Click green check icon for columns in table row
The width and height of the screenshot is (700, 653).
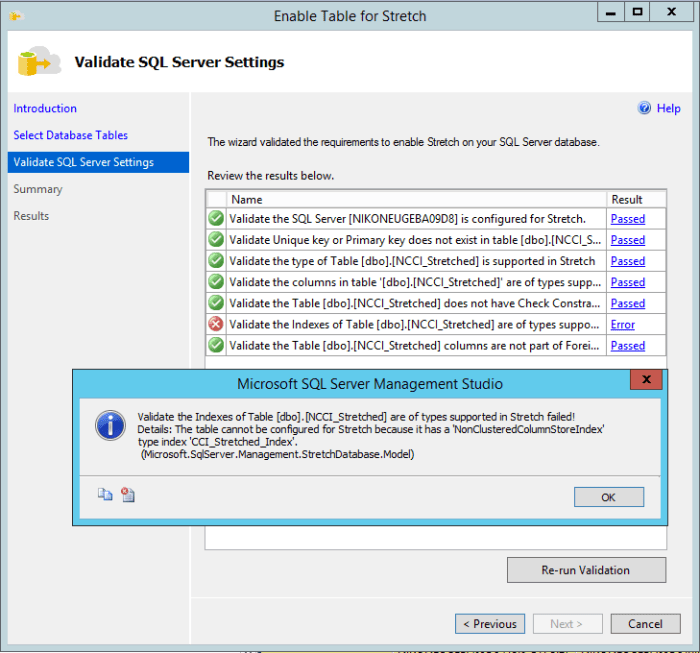216,282
